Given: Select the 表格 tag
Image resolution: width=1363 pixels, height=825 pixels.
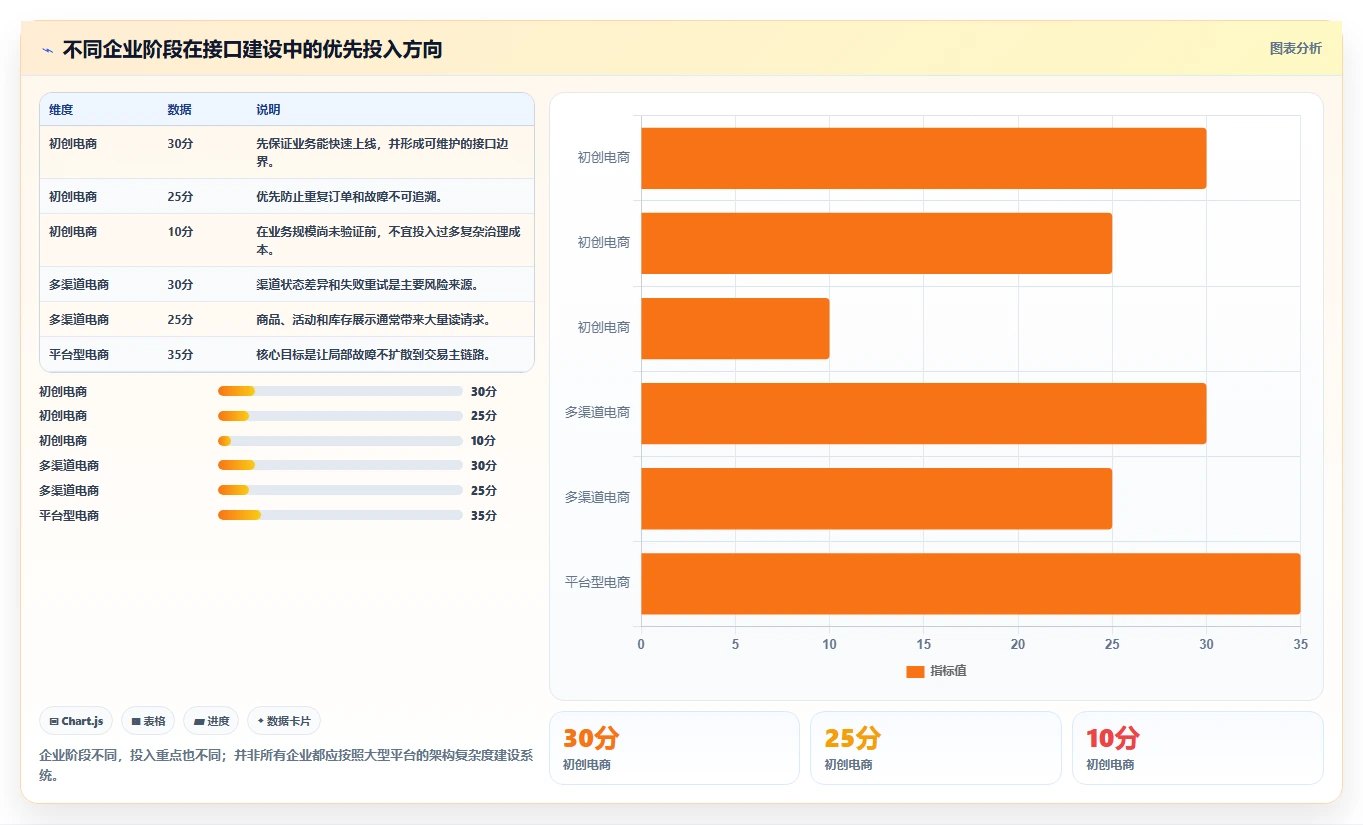Looking at the screenshot, I should (x=148, y=721).
